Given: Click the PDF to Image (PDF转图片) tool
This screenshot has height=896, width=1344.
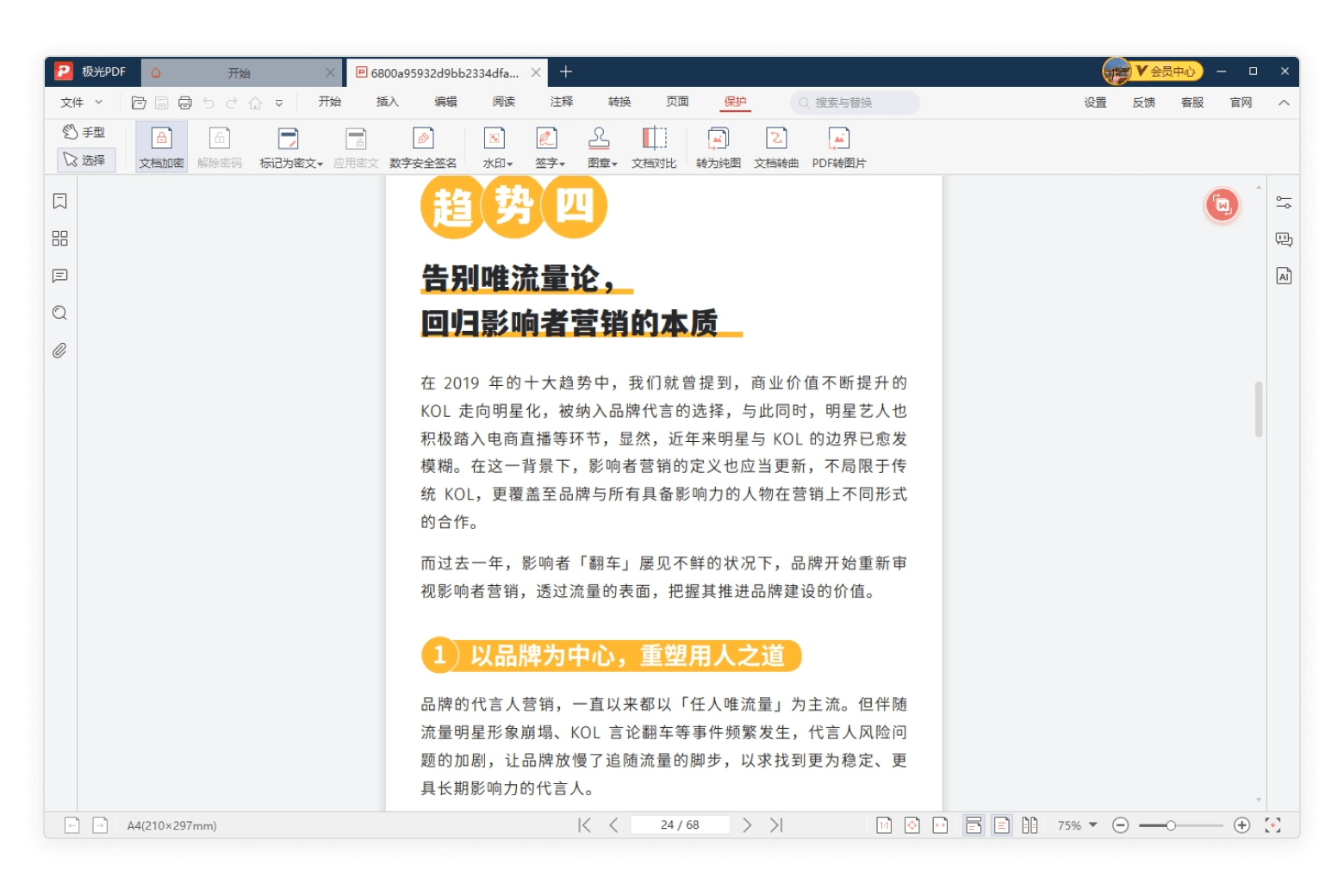Looking at the screenshot, I should pos(838,147).
